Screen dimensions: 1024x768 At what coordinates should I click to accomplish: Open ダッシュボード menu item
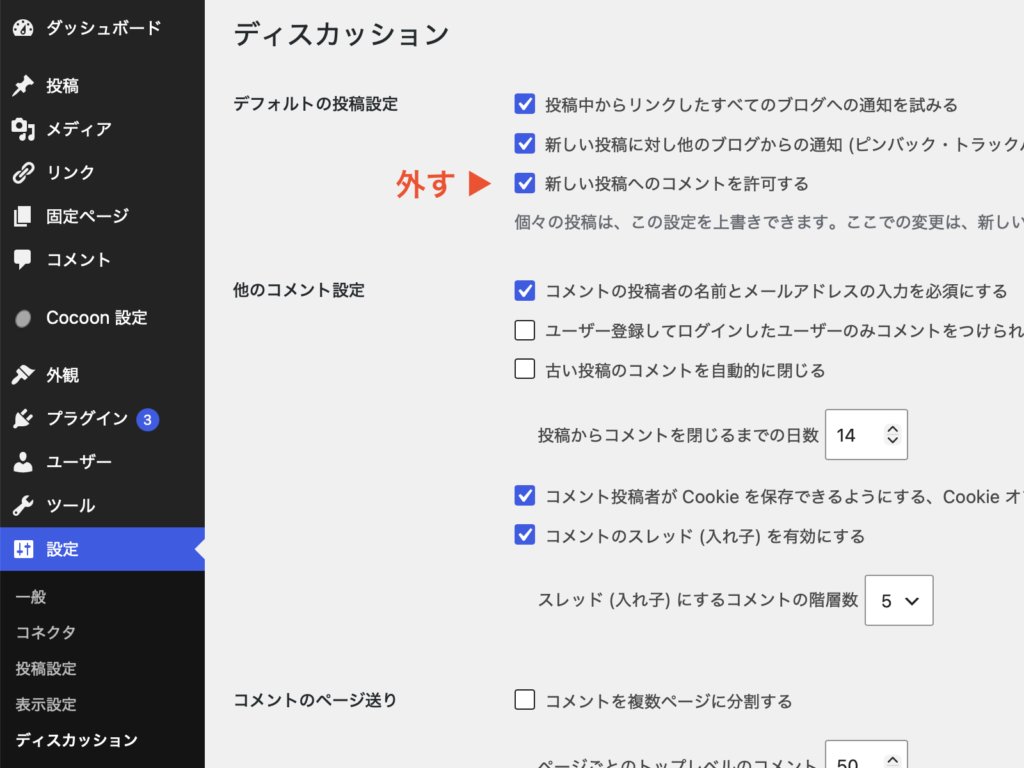[102, 28]
